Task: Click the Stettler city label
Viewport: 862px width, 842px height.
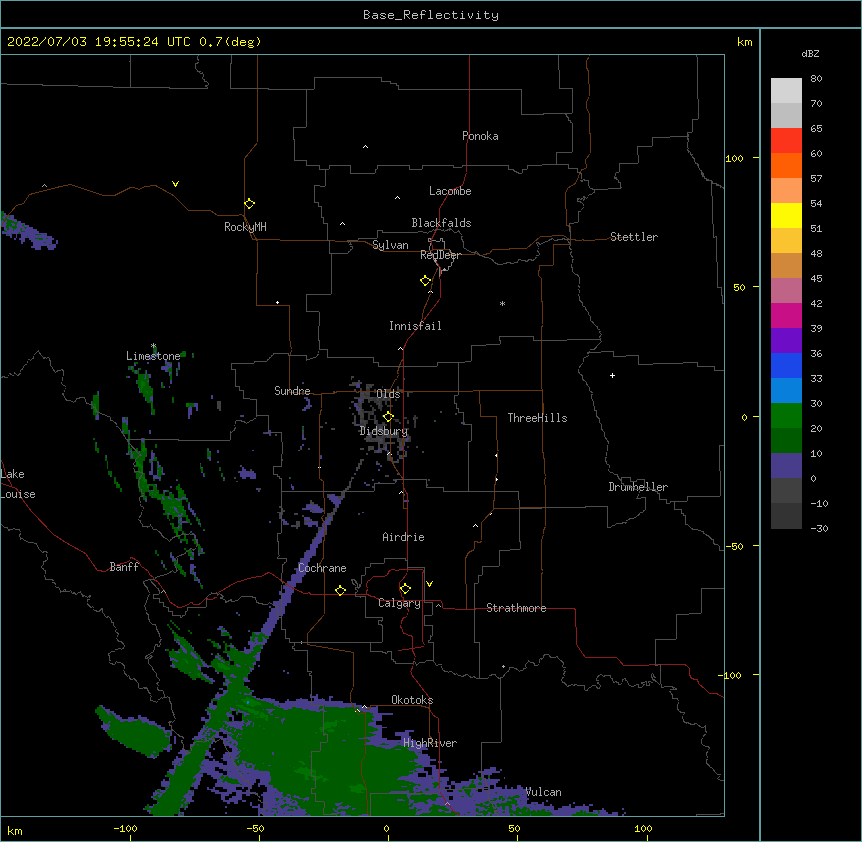Action: pyautogui.click(x=634, y=237)
